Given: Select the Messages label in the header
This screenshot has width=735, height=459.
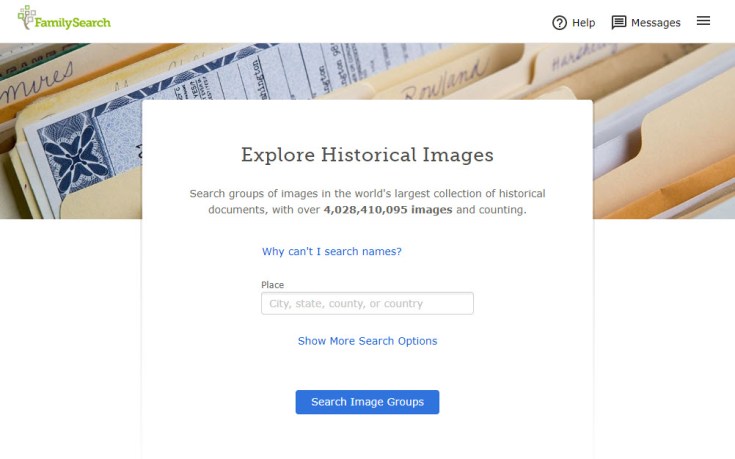Looking at the screenshot, I should coord(655,23).
